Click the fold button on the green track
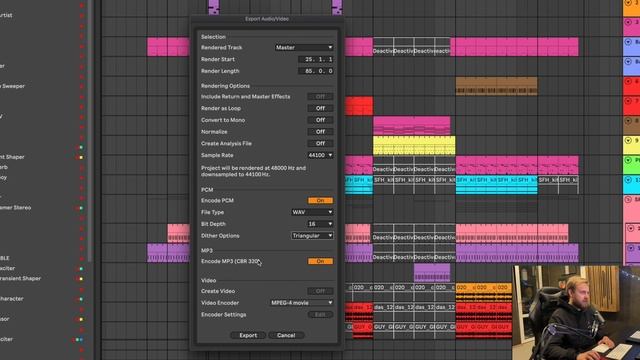 (x=628, y=160)
